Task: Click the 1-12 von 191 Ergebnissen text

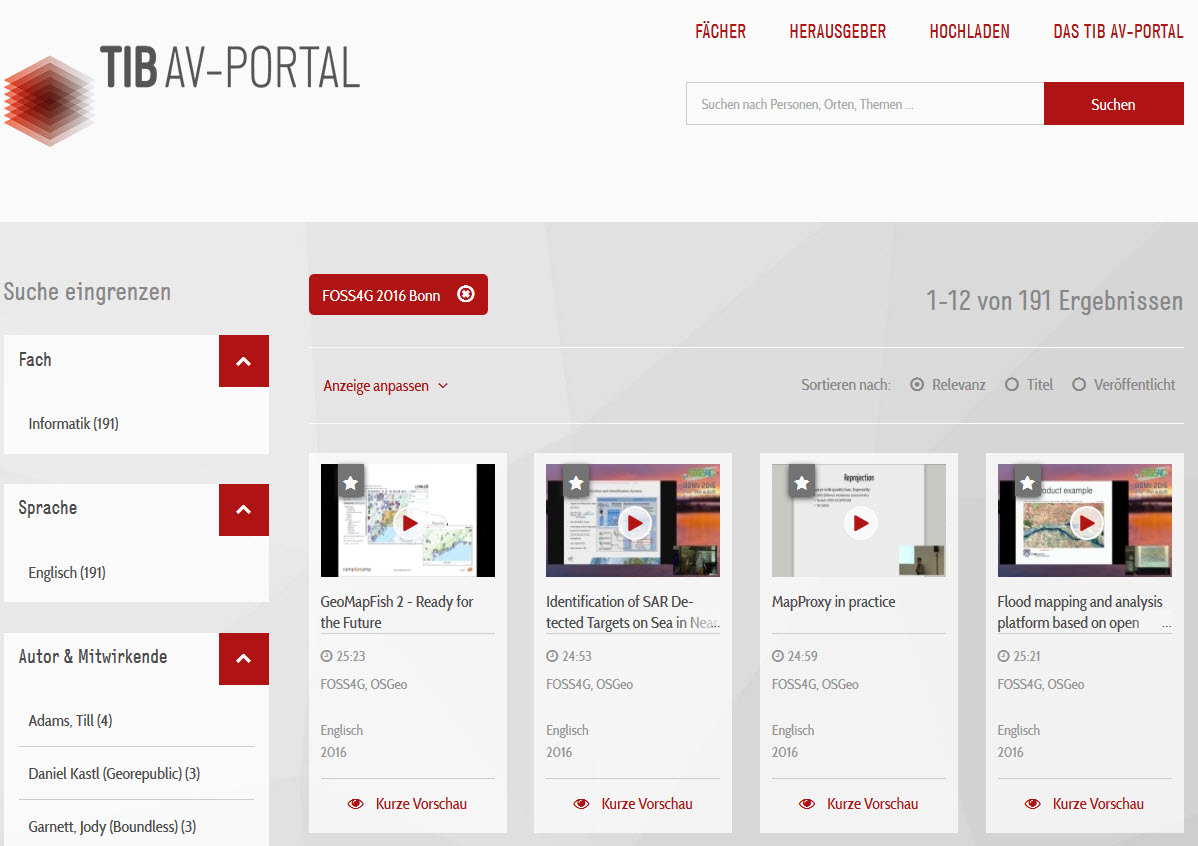Action: (x=1054, y=301)
